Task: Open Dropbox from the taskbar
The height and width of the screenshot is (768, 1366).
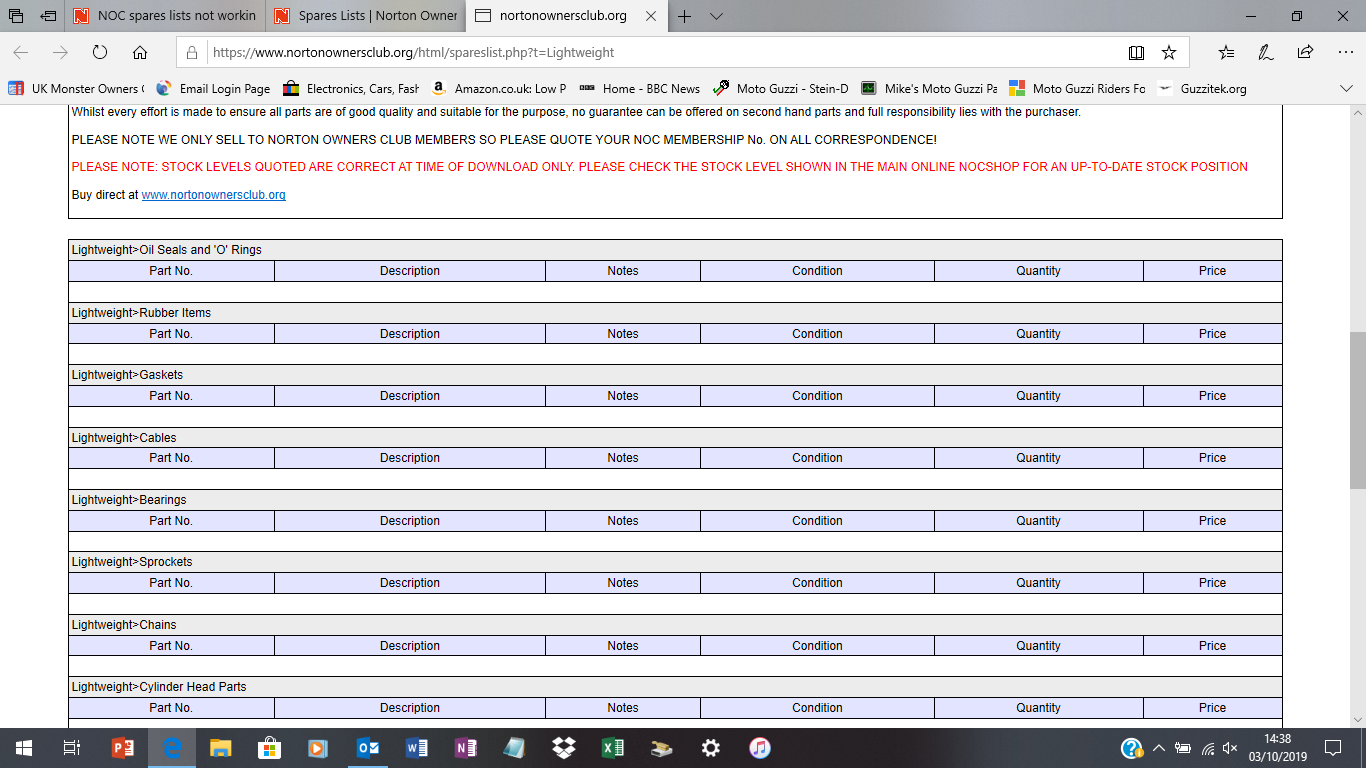Action: coord(563,748)
